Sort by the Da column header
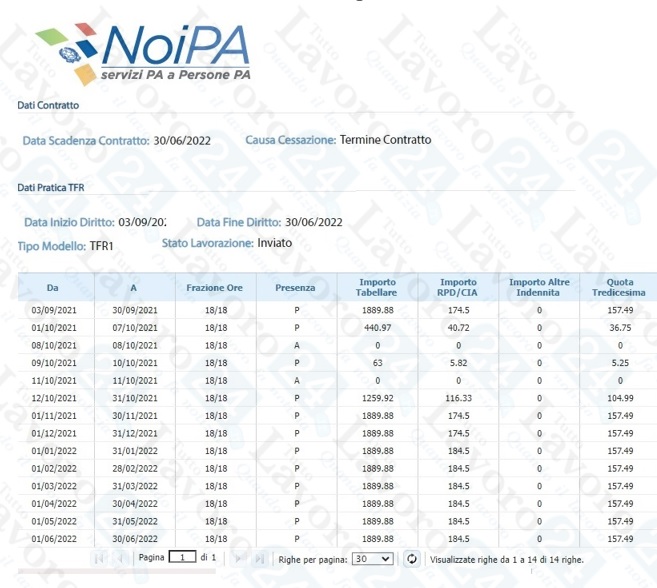Image resolution: width=657 pixels, height=588 pixels. [56, 288]
